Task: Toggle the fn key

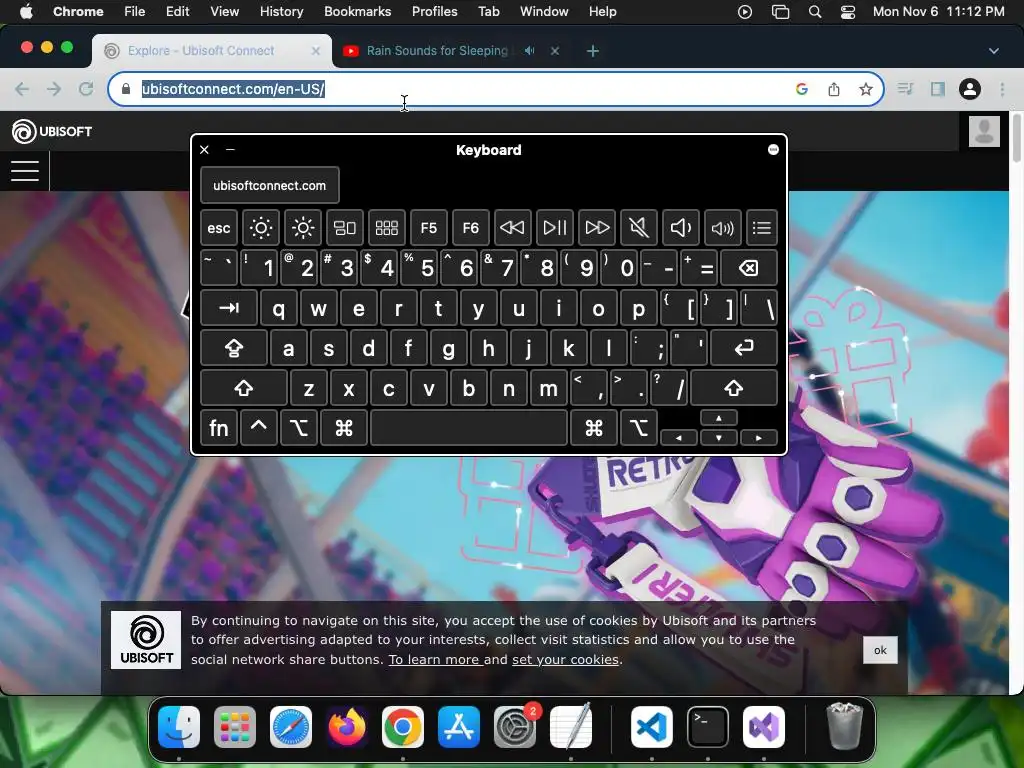Action: pyautogui.click(x=219, y=428)
